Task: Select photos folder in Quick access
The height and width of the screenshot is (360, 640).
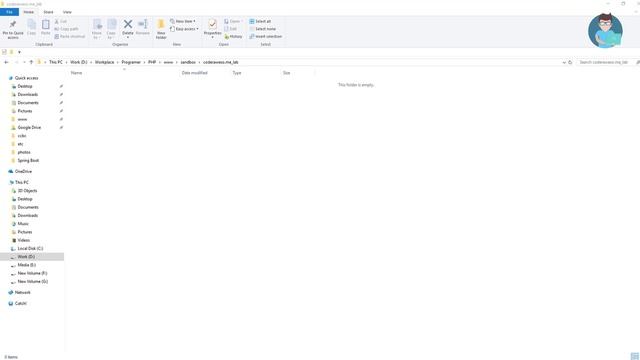Action: coord(24,152)
